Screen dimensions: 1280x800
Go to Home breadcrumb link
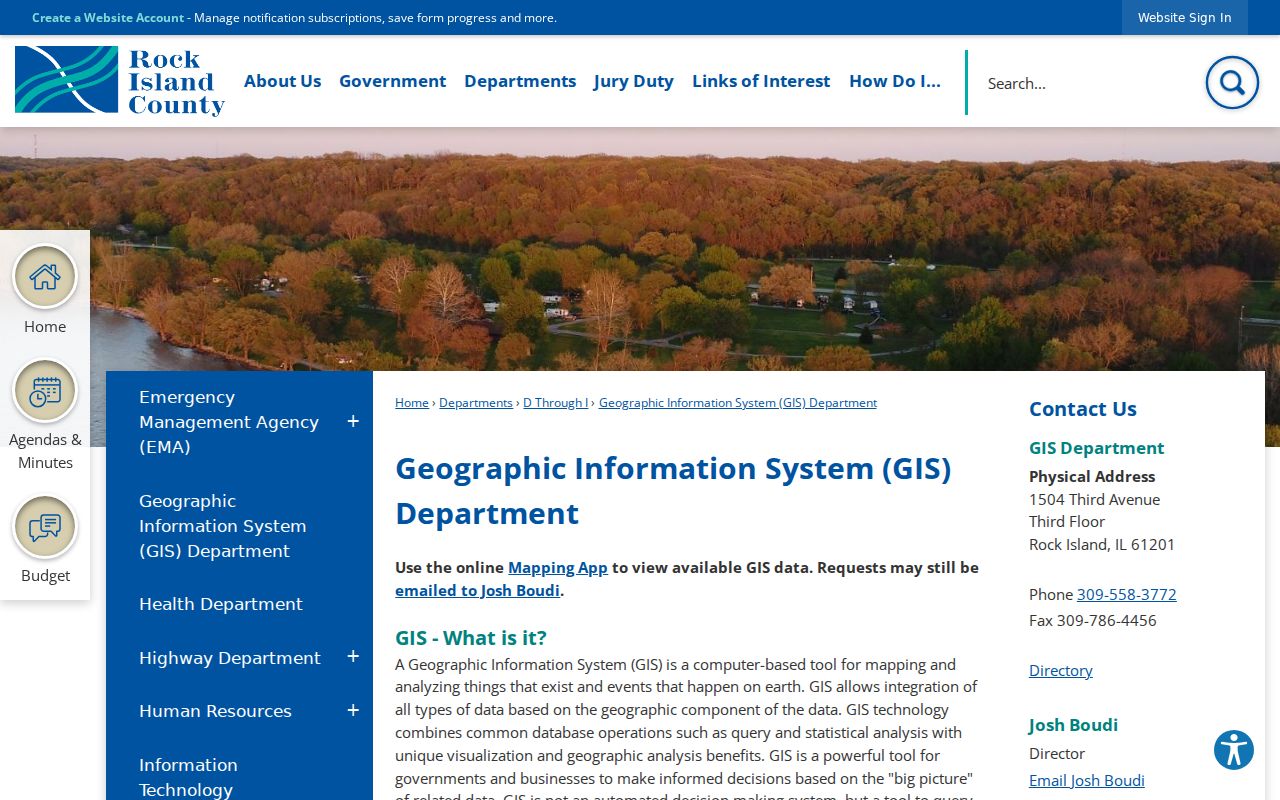pyautogui.click(x=412, y=403)
